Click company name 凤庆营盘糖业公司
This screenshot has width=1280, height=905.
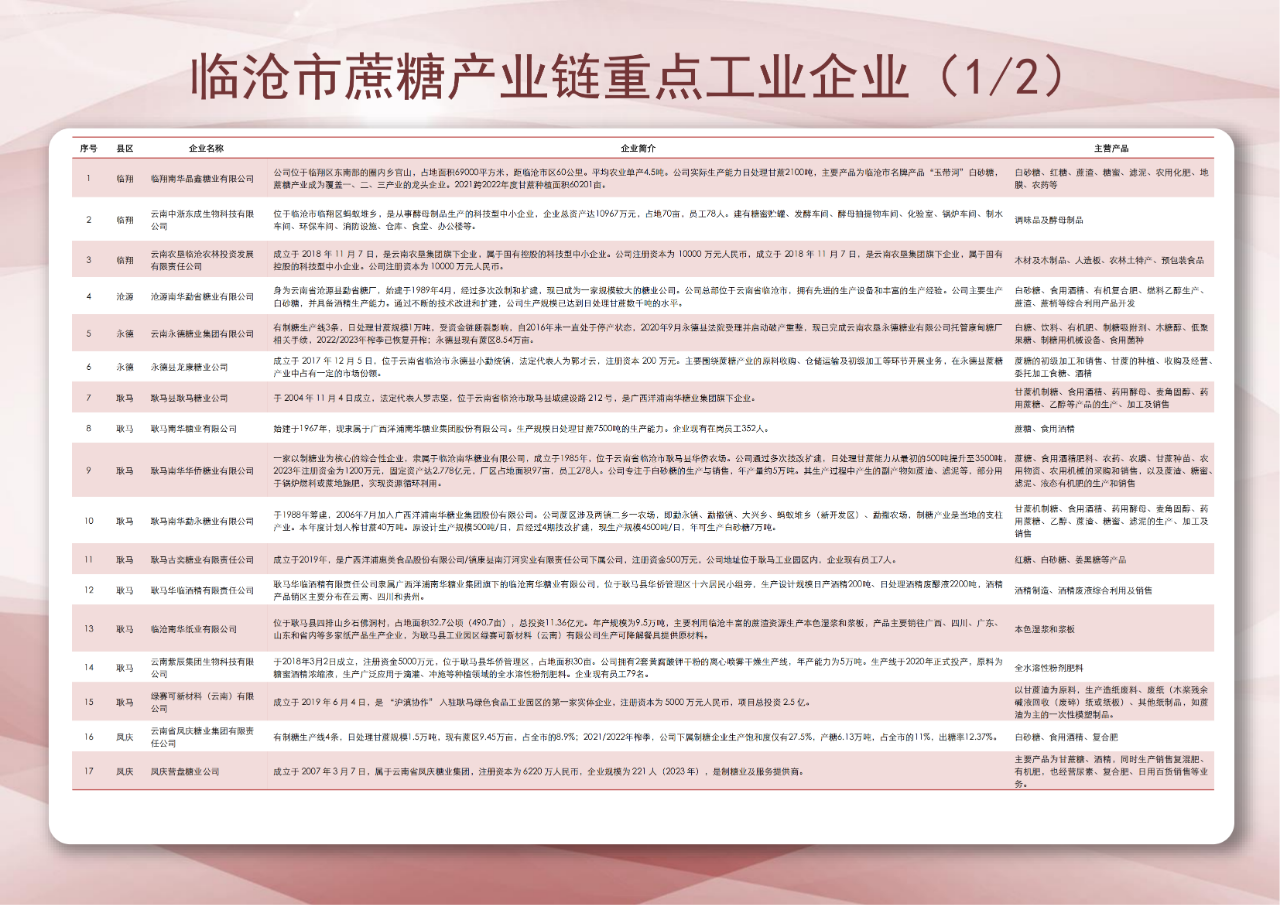pos(185,772)
